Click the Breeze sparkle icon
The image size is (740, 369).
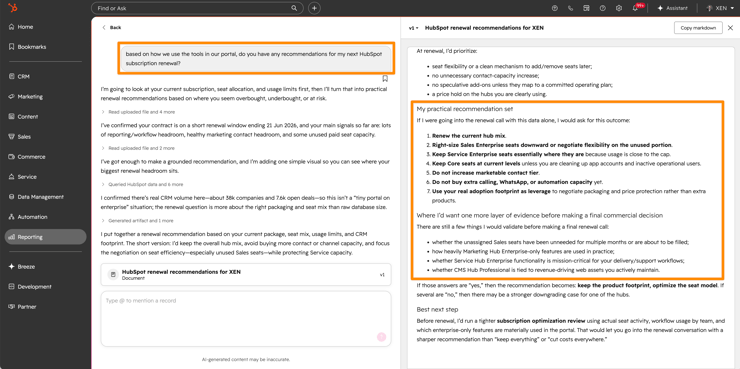click(11, 267)
